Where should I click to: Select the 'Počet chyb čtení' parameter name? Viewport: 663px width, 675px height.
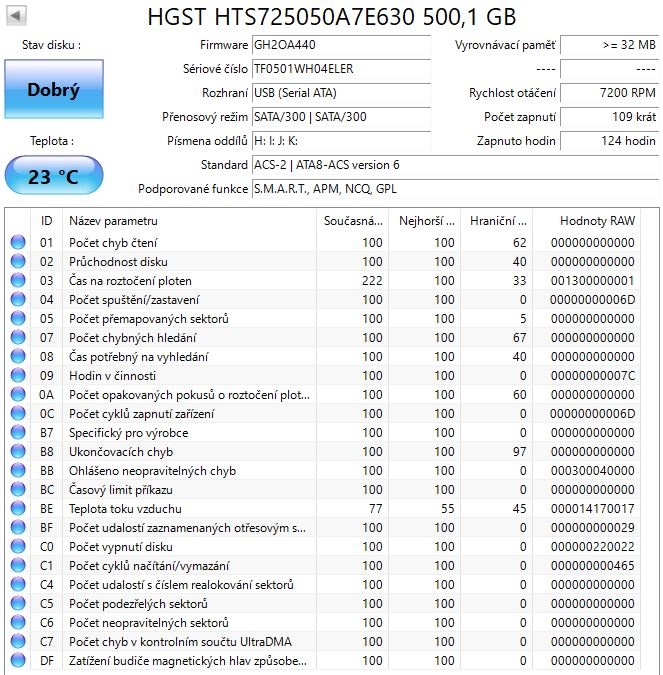pos(113,243)
